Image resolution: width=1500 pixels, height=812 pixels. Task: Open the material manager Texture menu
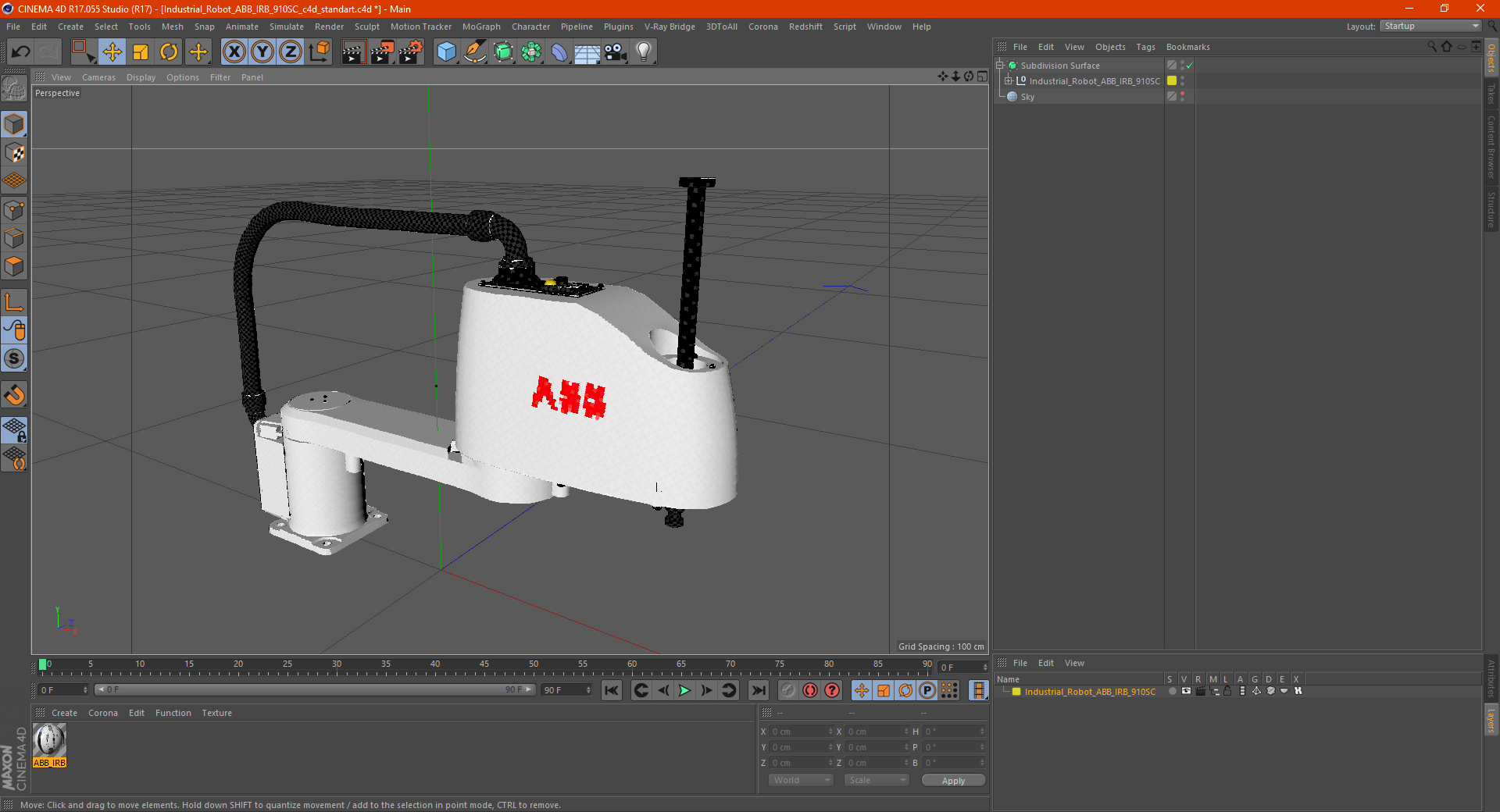(216, 713)
